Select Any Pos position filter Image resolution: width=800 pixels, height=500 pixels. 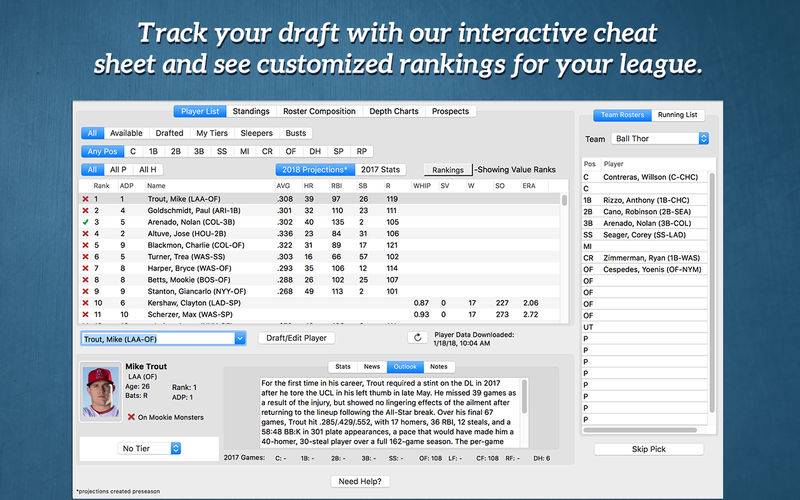pos(103,152)
